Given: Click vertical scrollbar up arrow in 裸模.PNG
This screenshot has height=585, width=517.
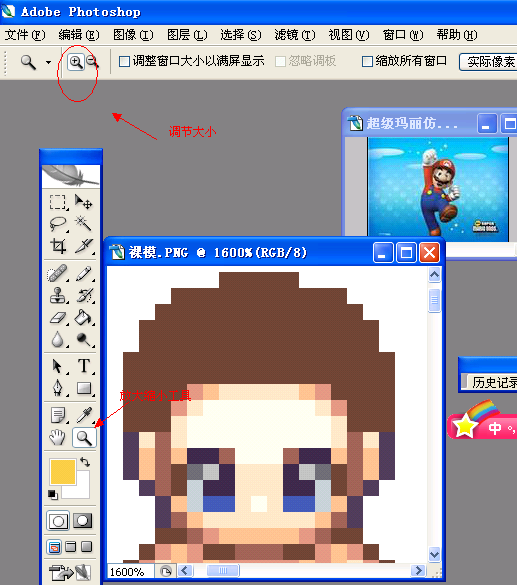Looking at the screenshot, I should [x=434, y=275].
